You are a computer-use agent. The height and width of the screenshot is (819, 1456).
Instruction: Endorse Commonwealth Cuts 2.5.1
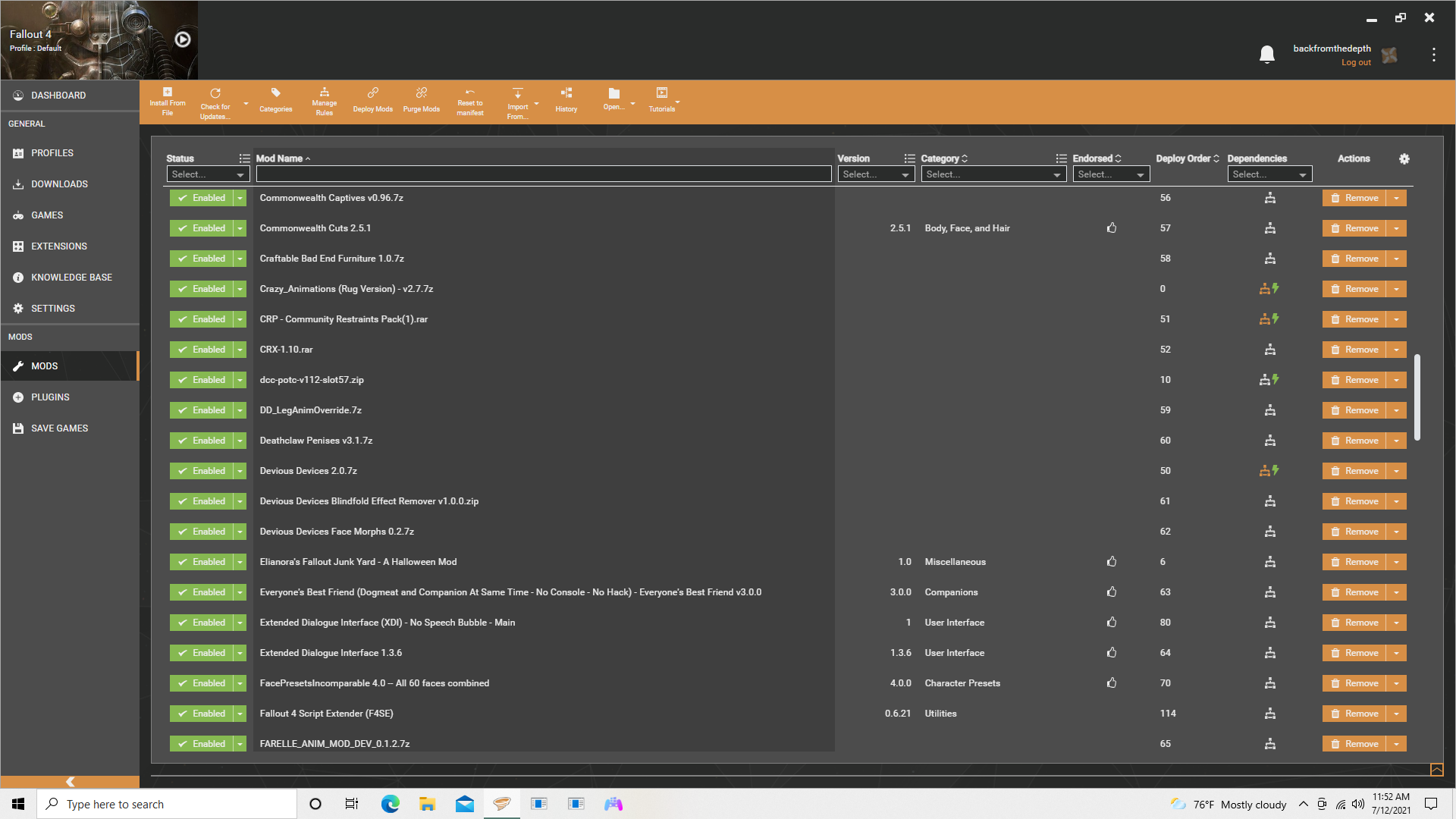[x=1112, y=228]
